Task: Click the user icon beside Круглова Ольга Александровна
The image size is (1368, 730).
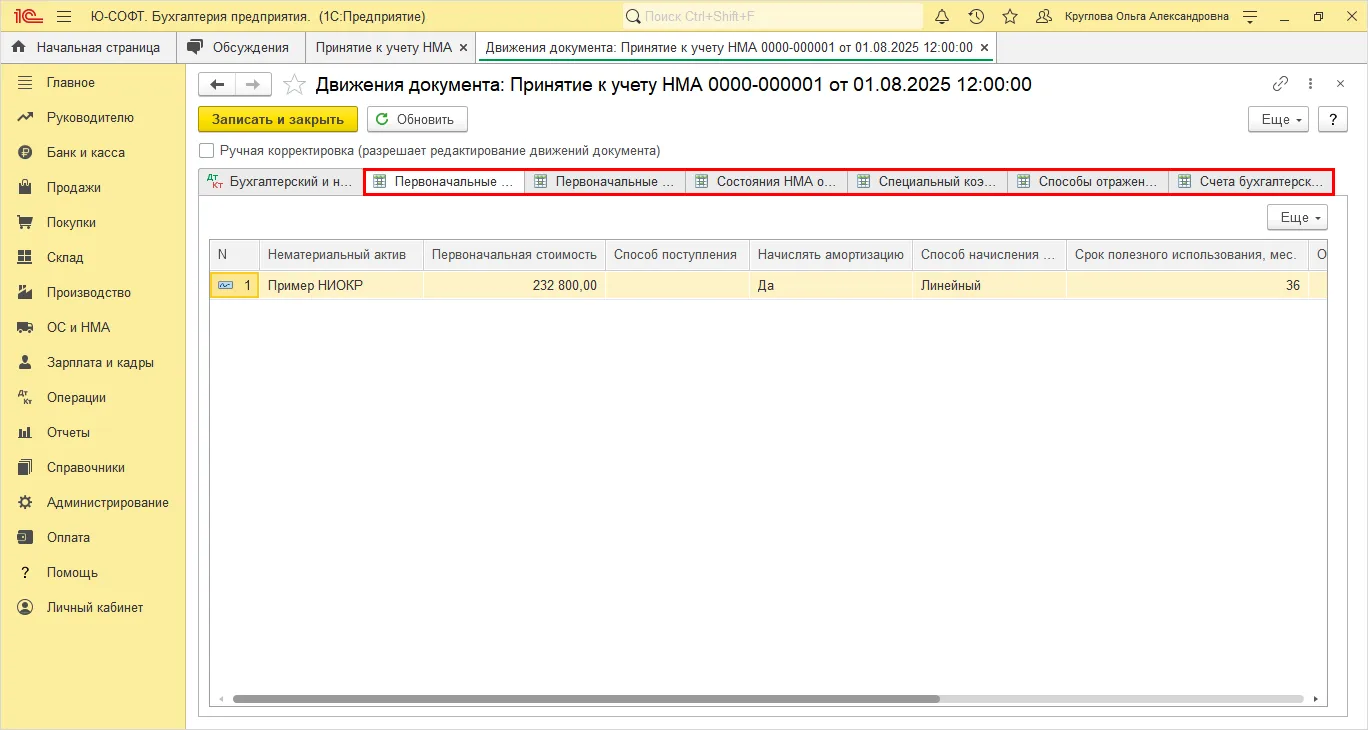Action: pos(1044,17)
